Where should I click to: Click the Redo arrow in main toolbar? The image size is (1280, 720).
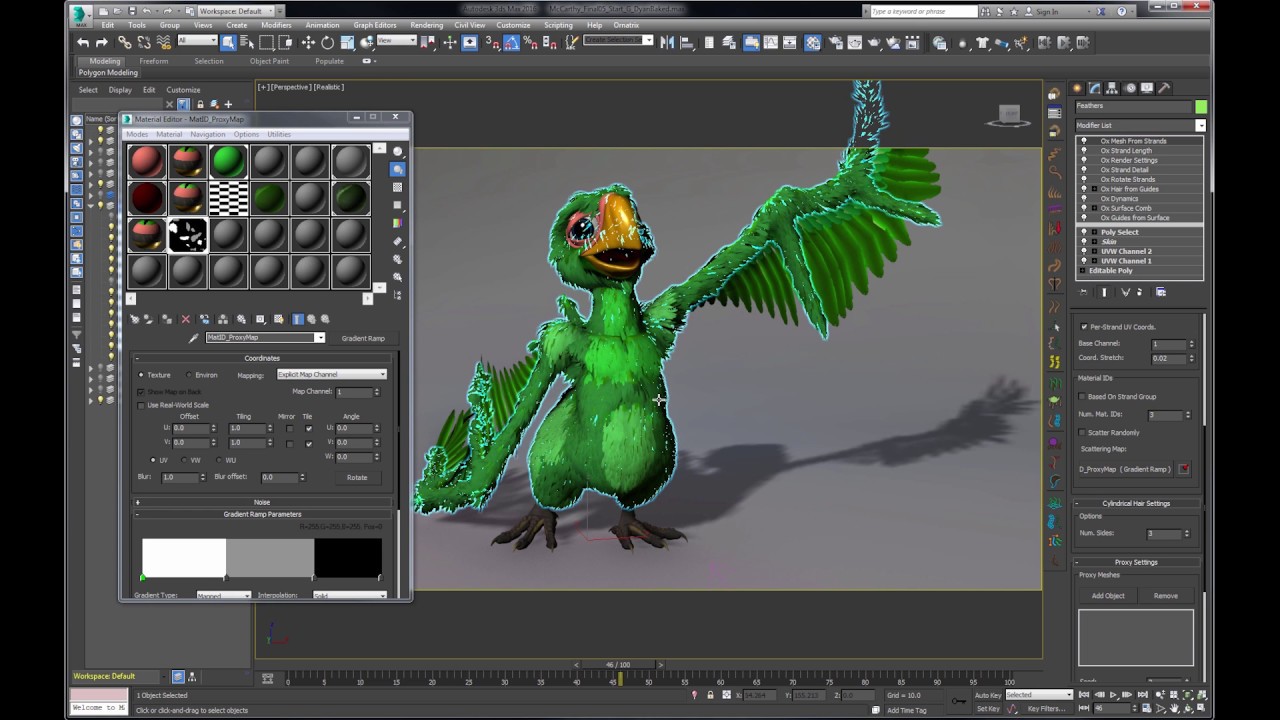pos(101,42)
